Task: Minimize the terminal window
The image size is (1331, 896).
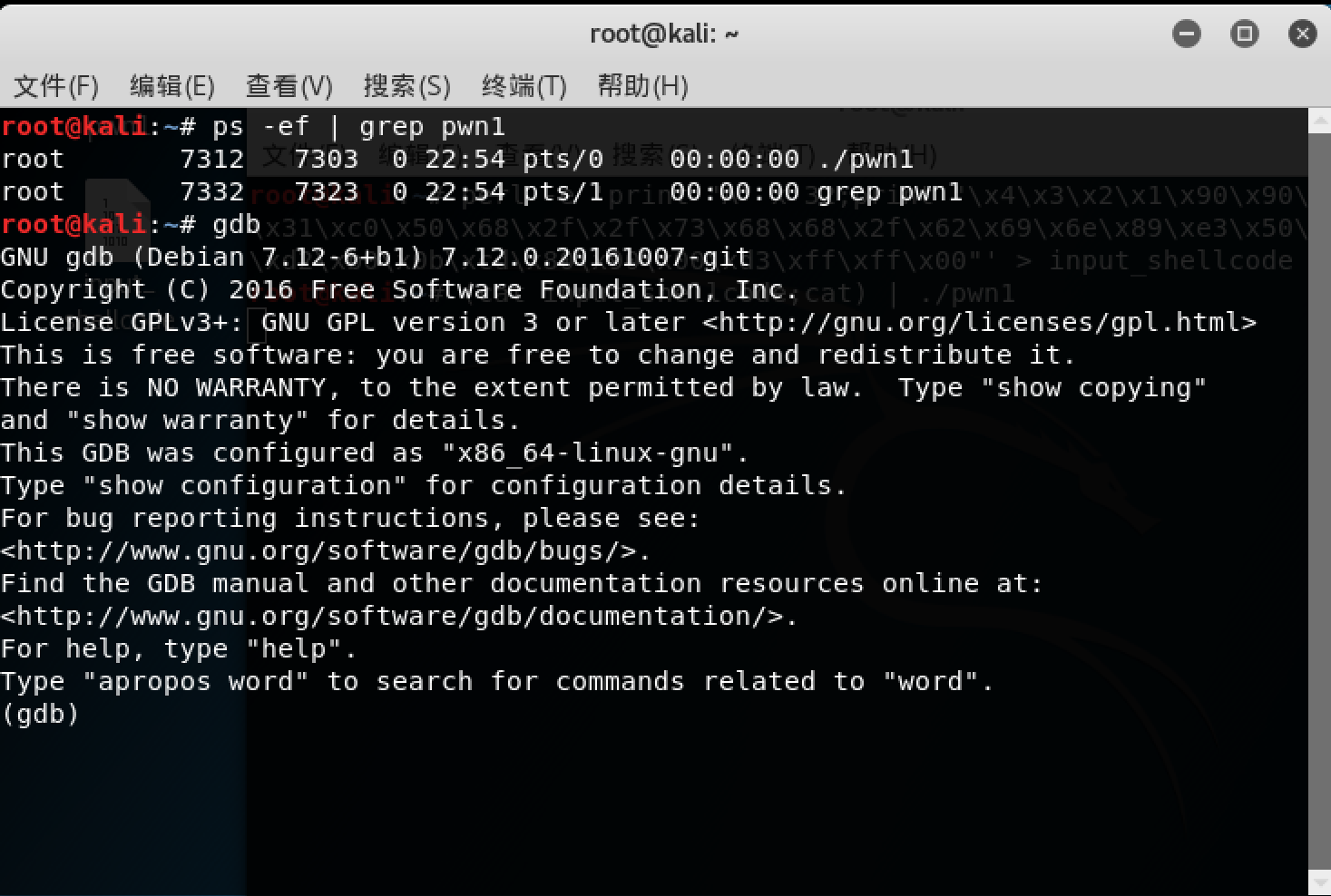Action: tap(1187, 34)
